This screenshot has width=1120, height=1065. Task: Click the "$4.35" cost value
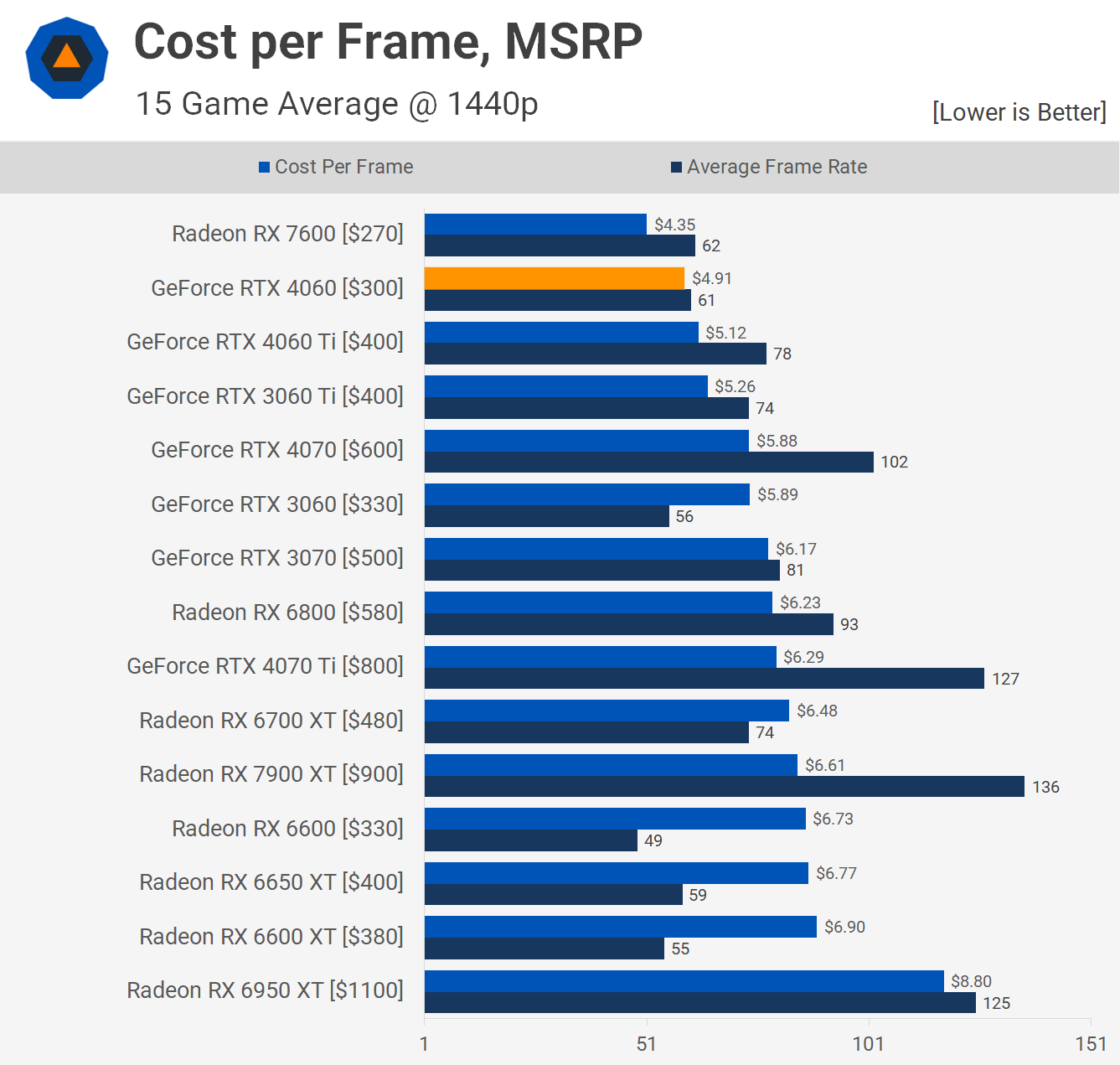point(675,225)
